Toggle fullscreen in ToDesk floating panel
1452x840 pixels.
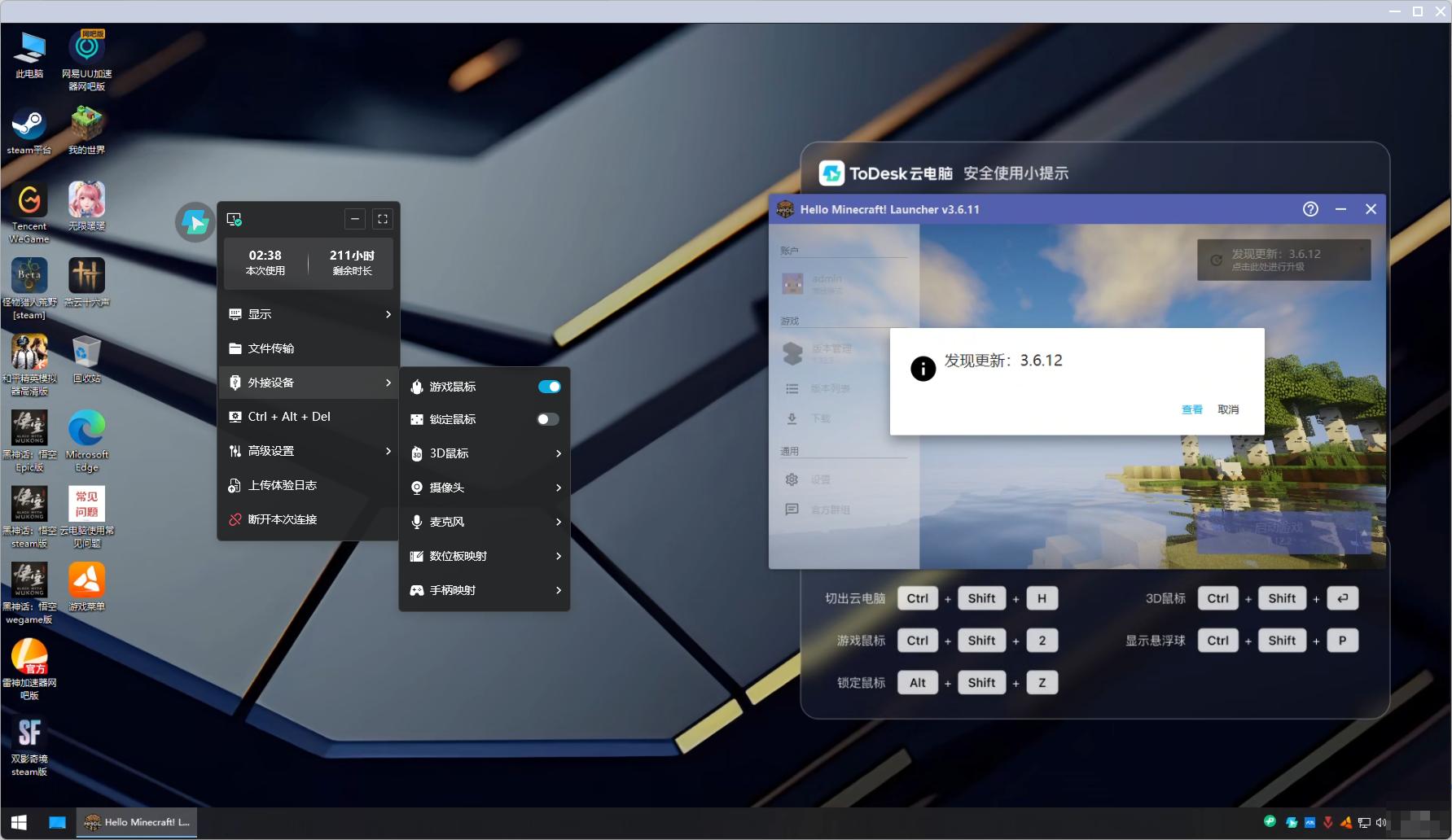tap(383, 219)
